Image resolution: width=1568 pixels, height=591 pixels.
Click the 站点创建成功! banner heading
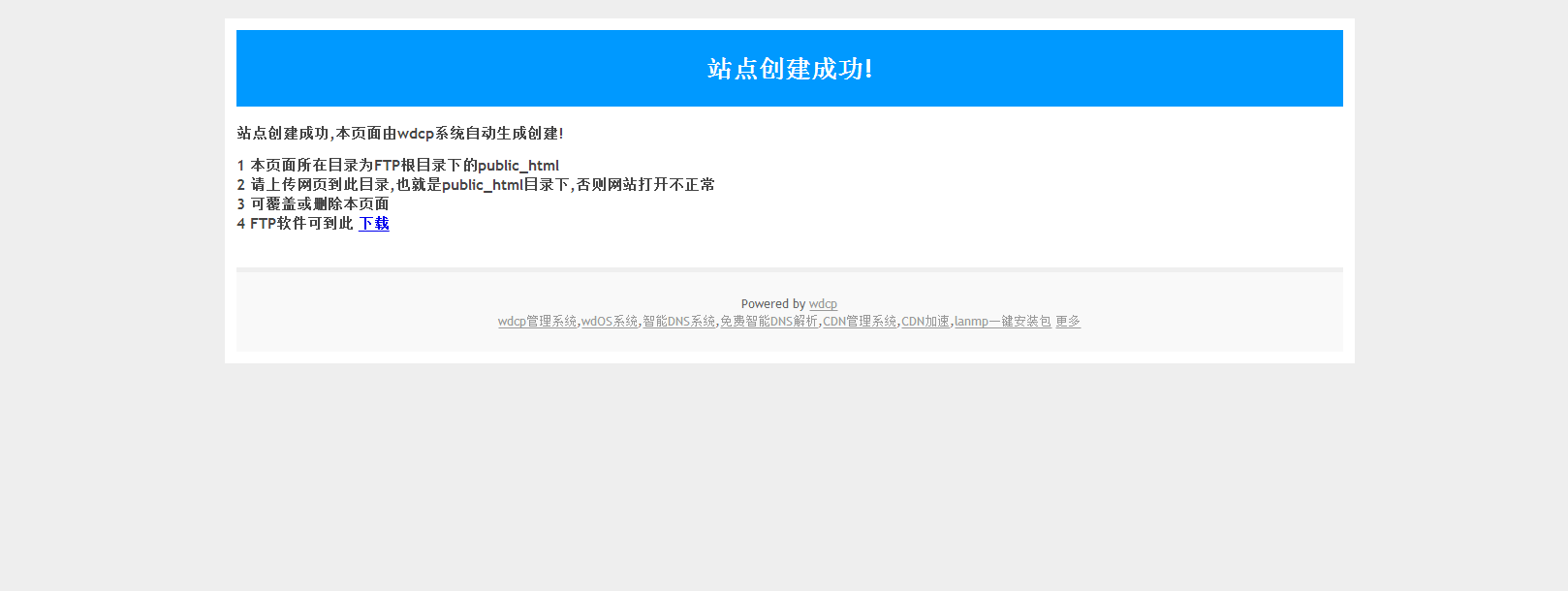pos(790,69)
